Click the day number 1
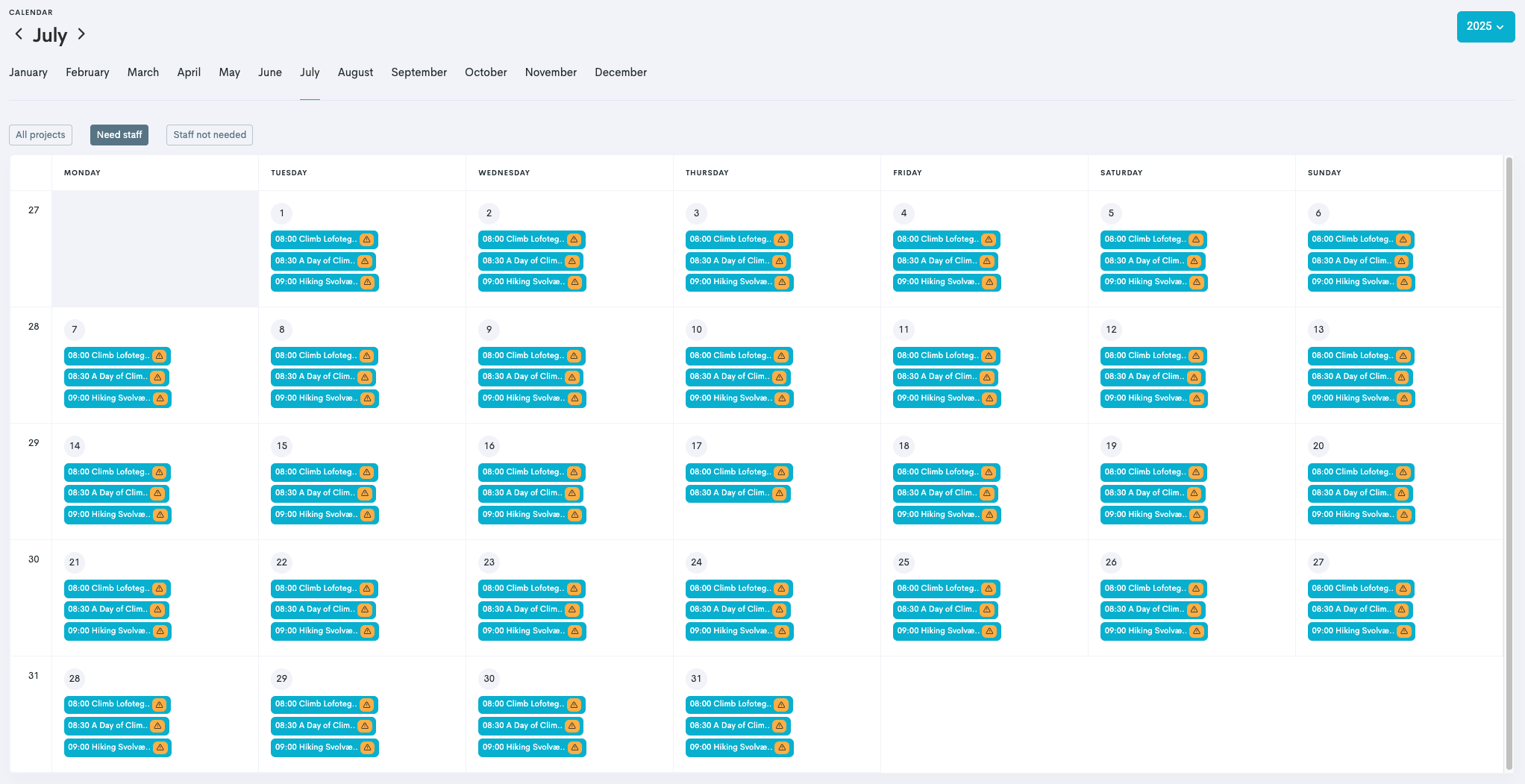 (x=281, y=213)
